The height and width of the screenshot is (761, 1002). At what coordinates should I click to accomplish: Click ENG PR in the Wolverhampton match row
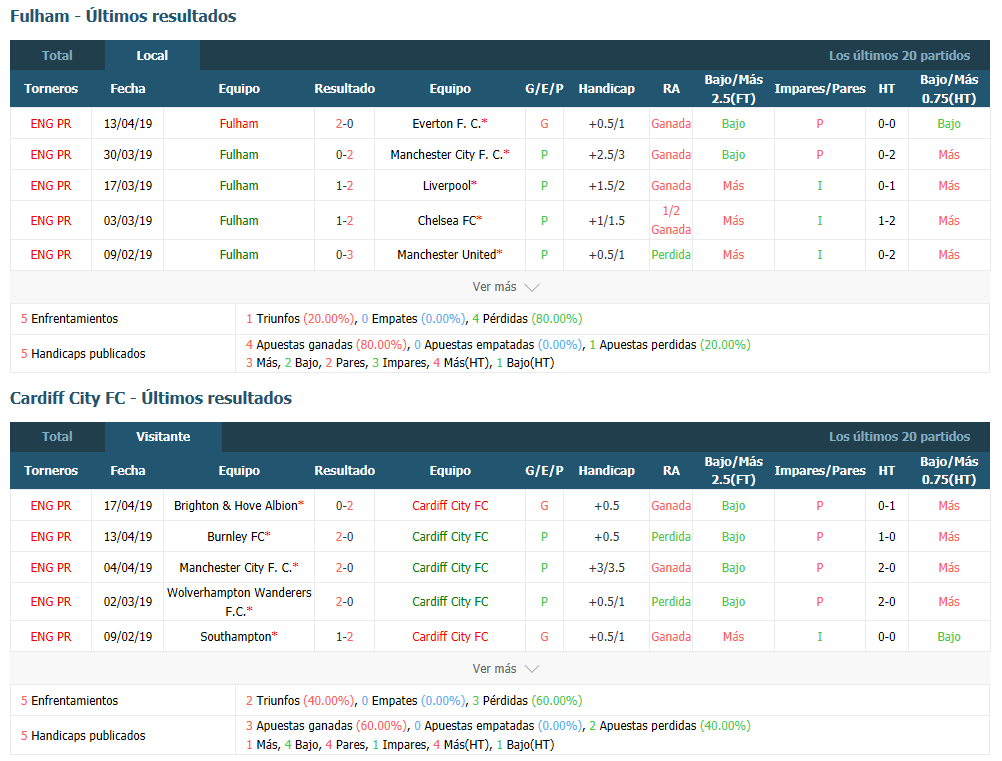[51, 602]
